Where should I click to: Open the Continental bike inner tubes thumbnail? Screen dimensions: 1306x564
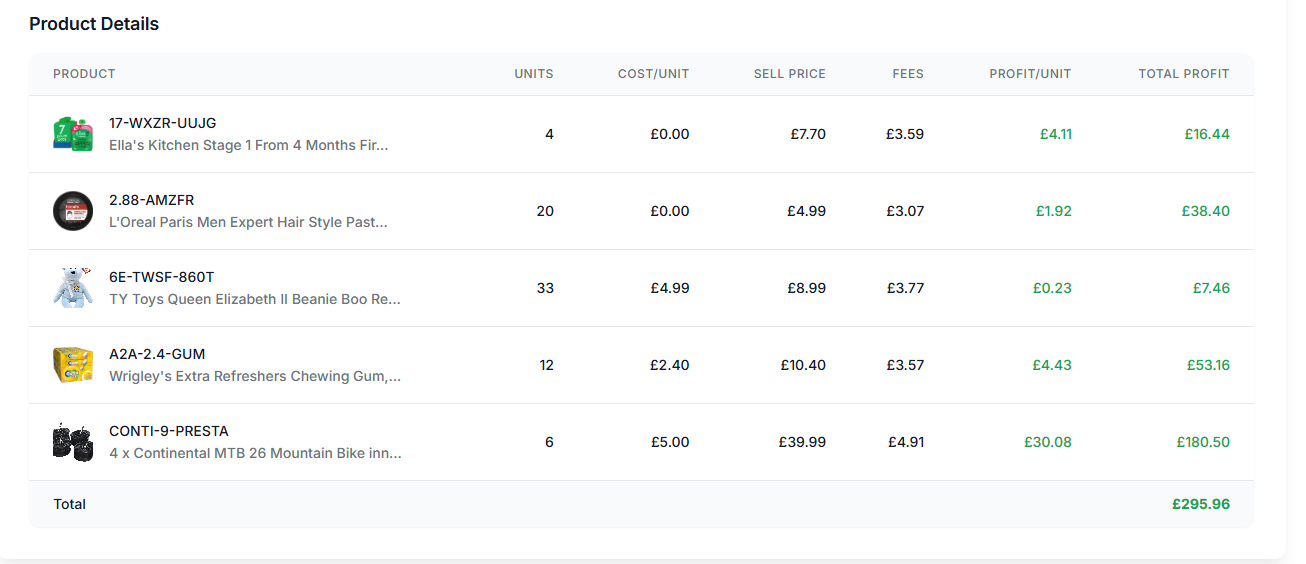tap(72, 442)
